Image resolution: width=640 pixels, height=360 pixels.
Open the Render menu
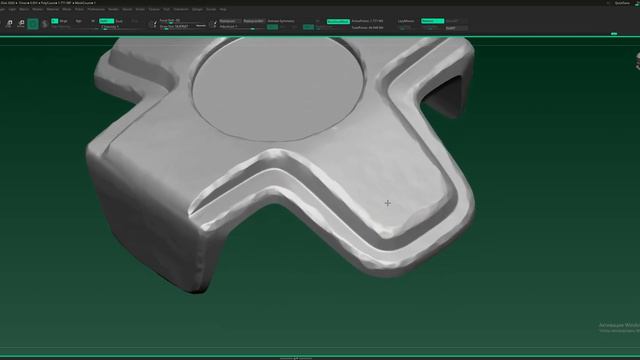pos(113,9)
